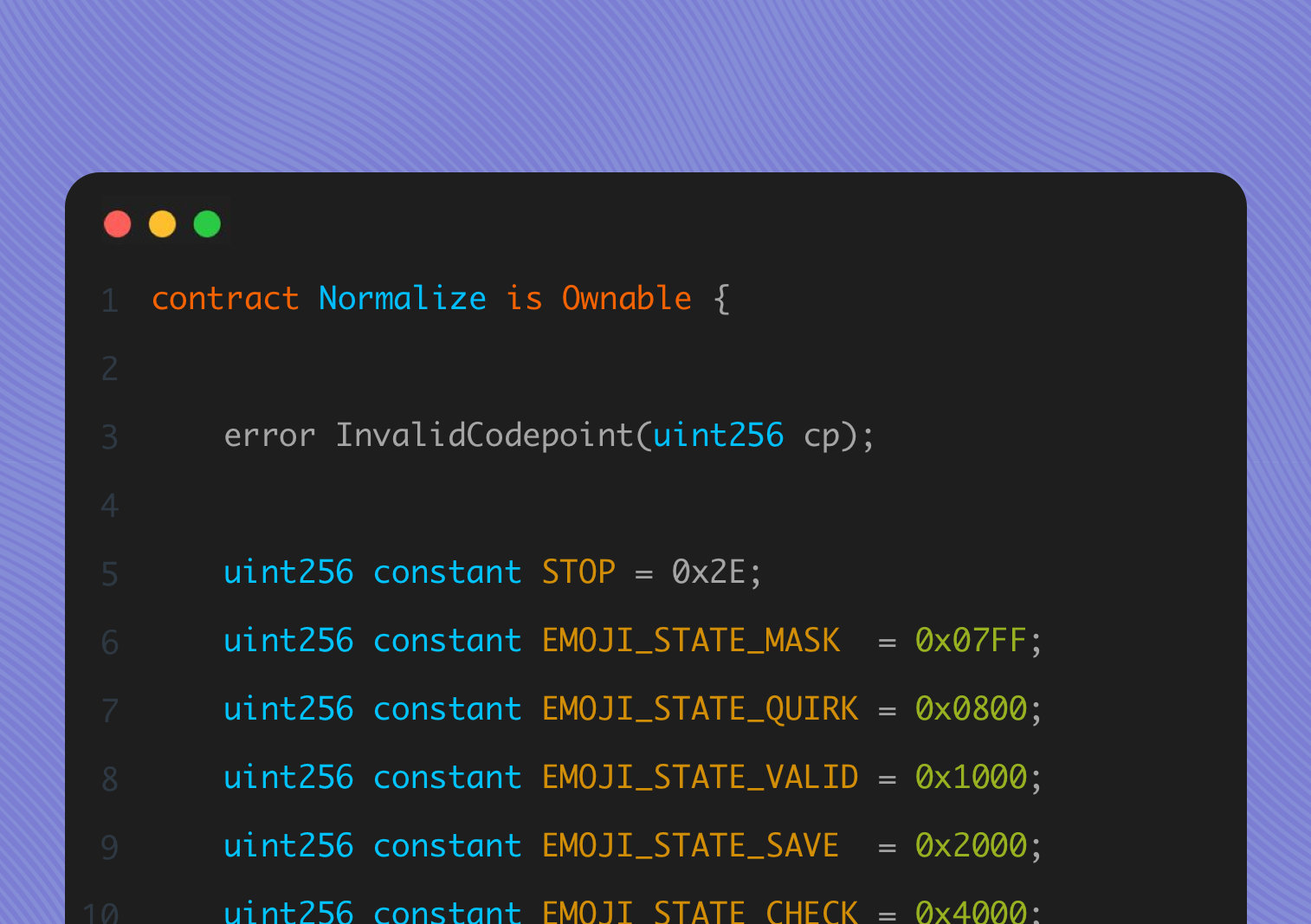Click the InvalidCodepoint error name

[485, 436]
